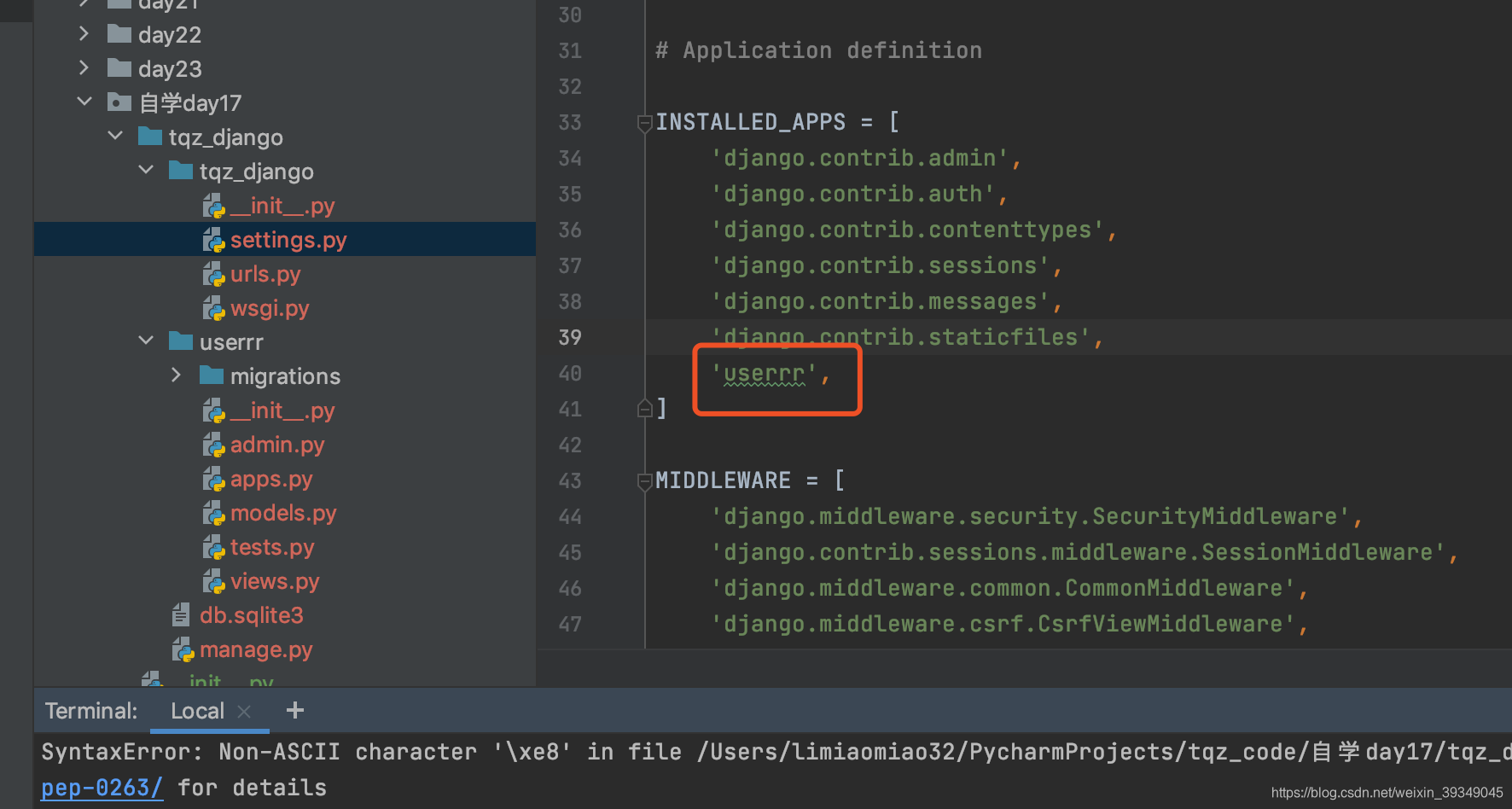
Task: Select db.sqlite3 in project tree
Action: pyautogui.click(x=251, y=615)
